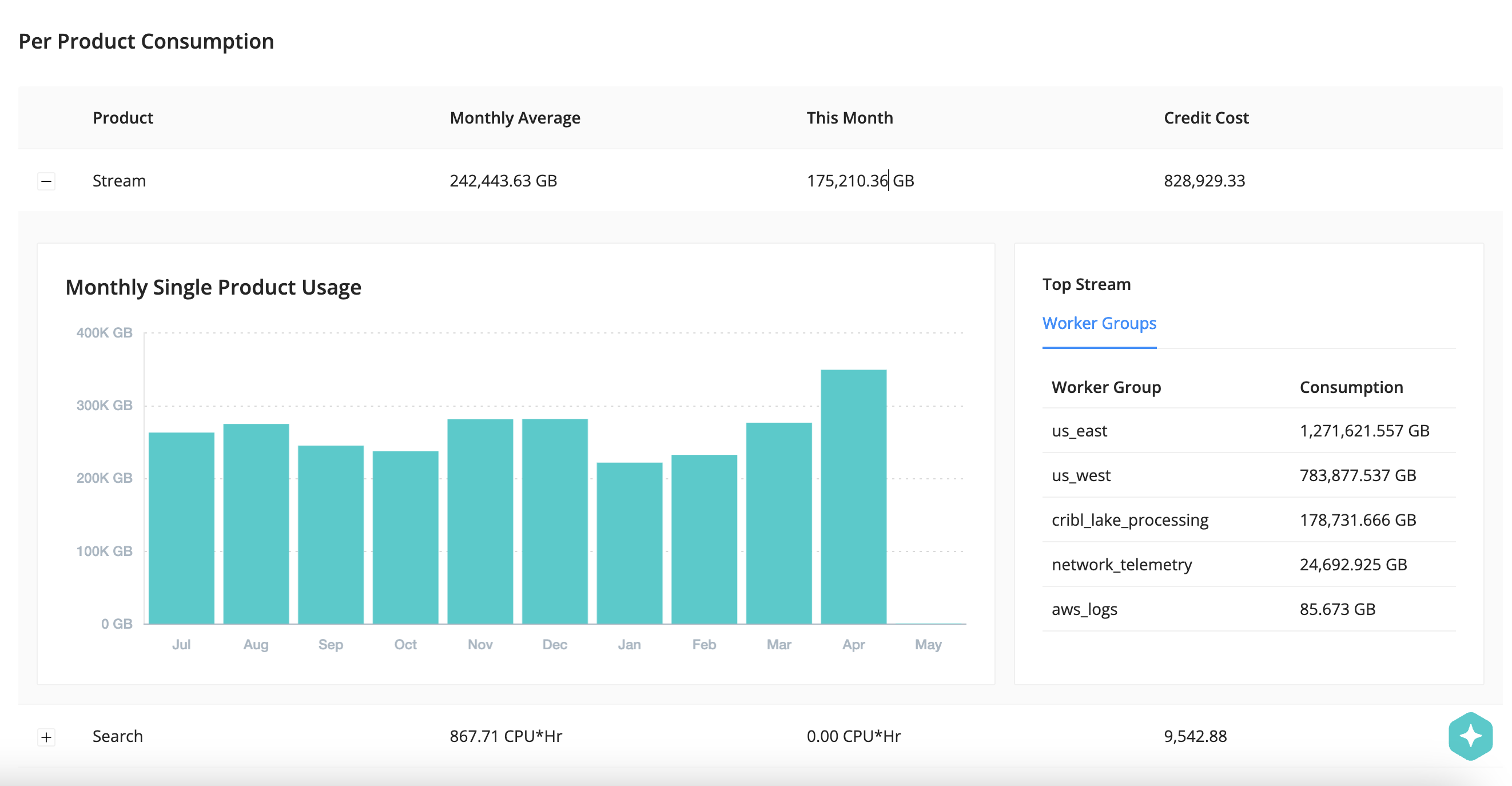
Task: Click the Top Stream panel title
Action: click(1086, 284)
